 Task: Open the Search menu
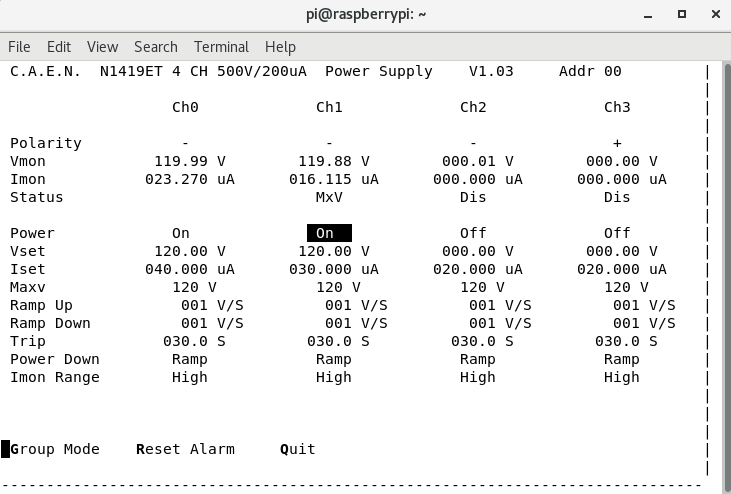click(x=156, y=47)
